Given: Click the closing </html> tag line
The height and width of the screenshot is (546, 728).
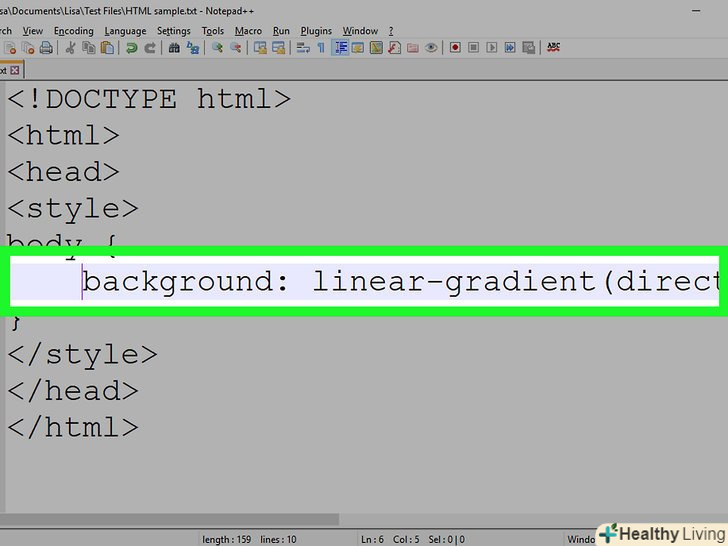Looking at the screenshot, I should pos(73,427).
